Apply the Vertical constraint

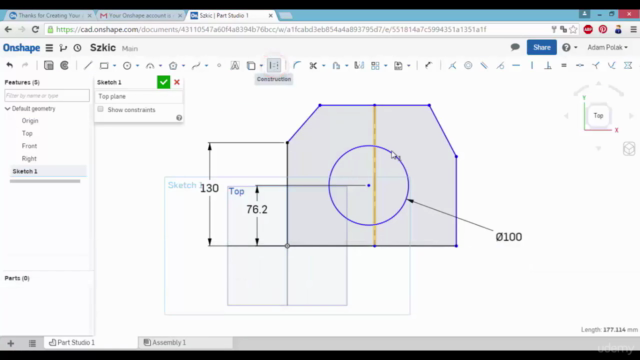pos(532,65)
